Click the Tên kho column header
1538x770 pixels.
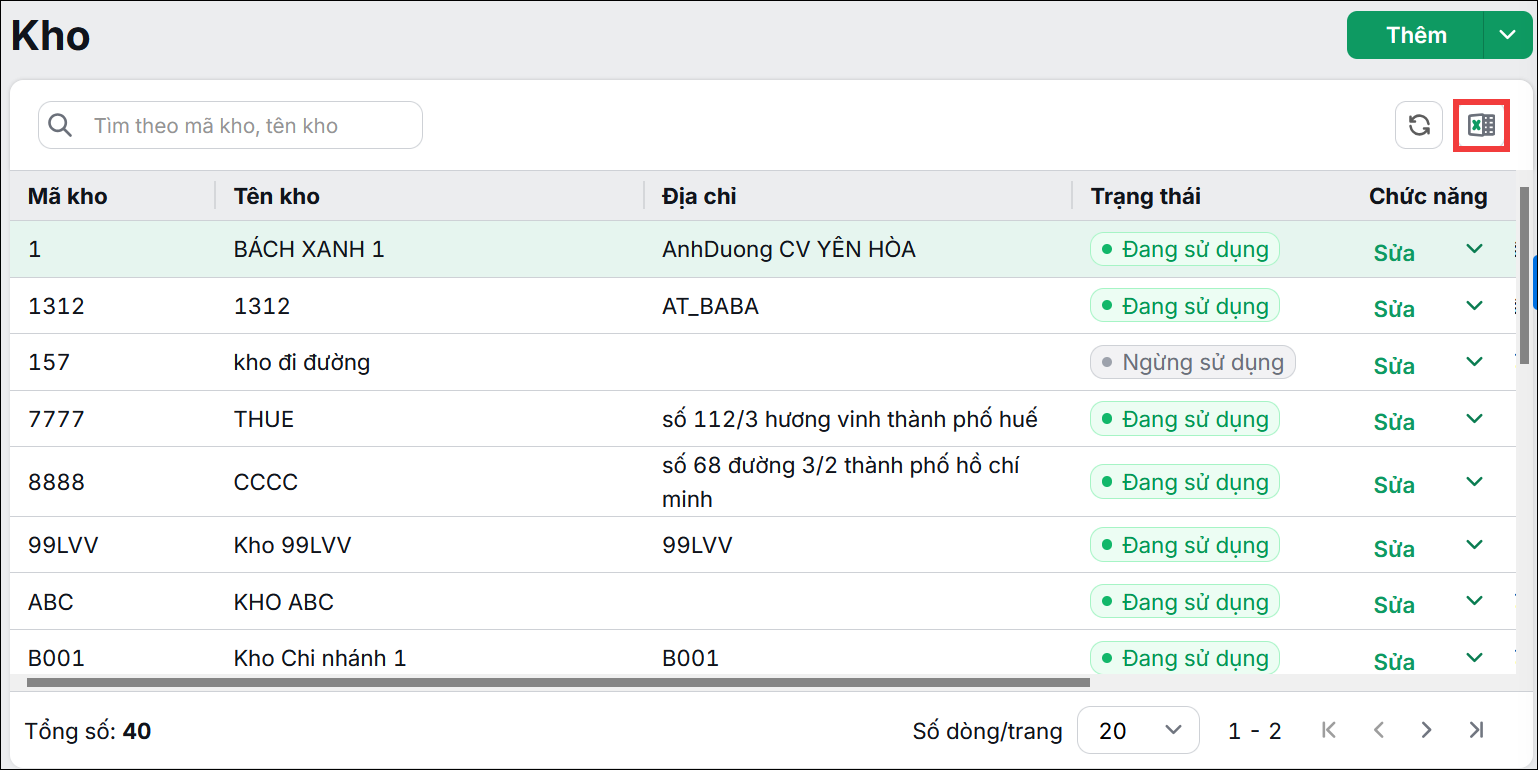(277, 196)
